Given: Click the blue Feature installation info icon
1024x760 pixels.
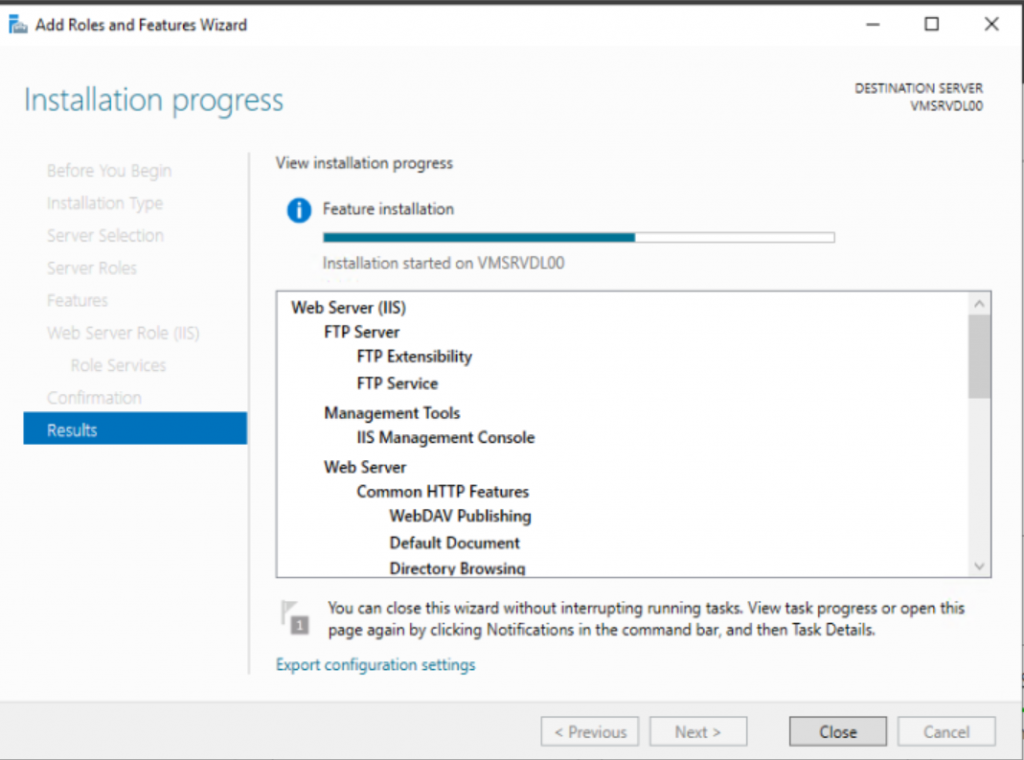Looking at the screenshot, I should tap(297, 210).
